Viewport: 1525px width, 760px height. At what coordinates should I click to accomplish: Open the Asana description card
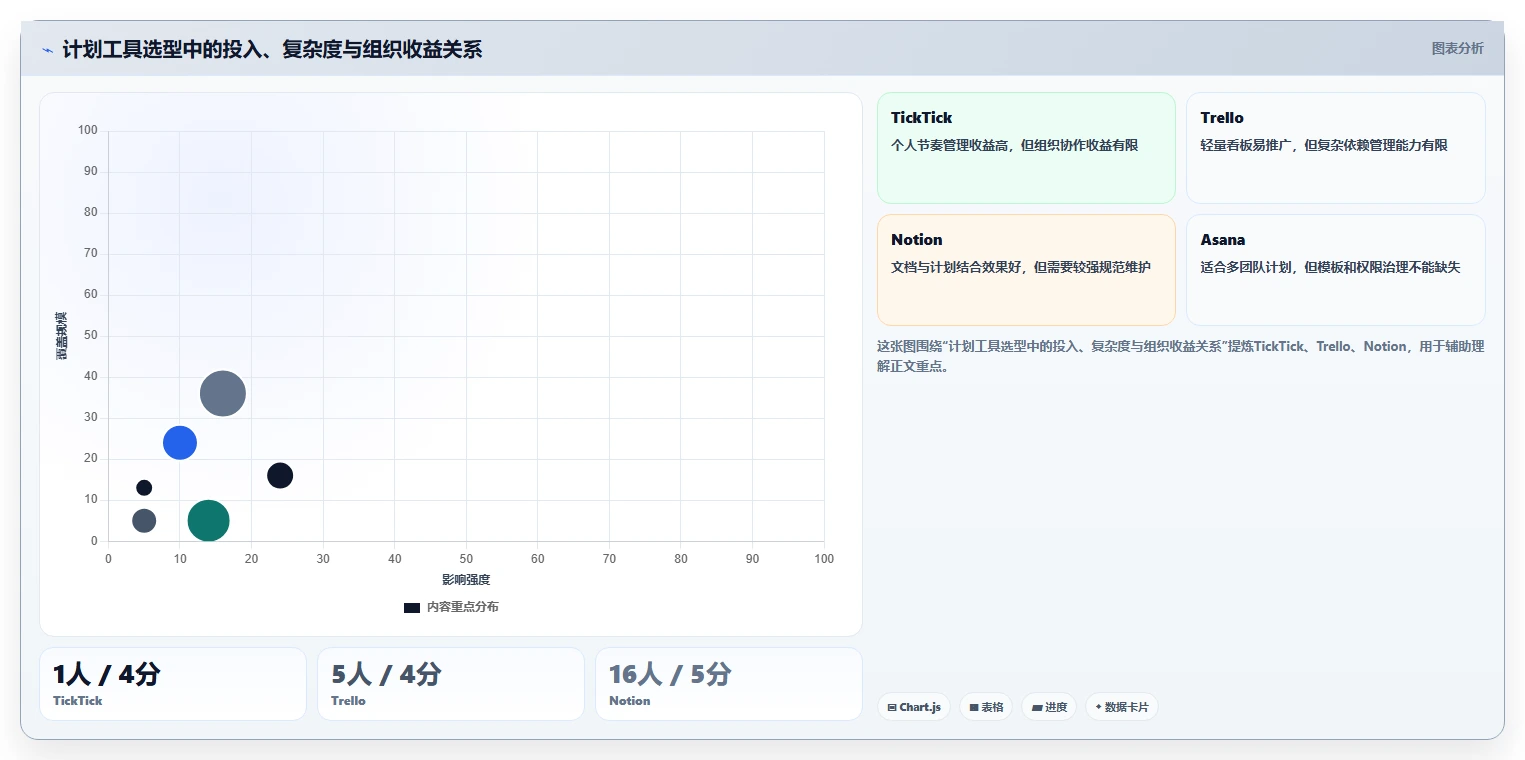[1335, 270]
